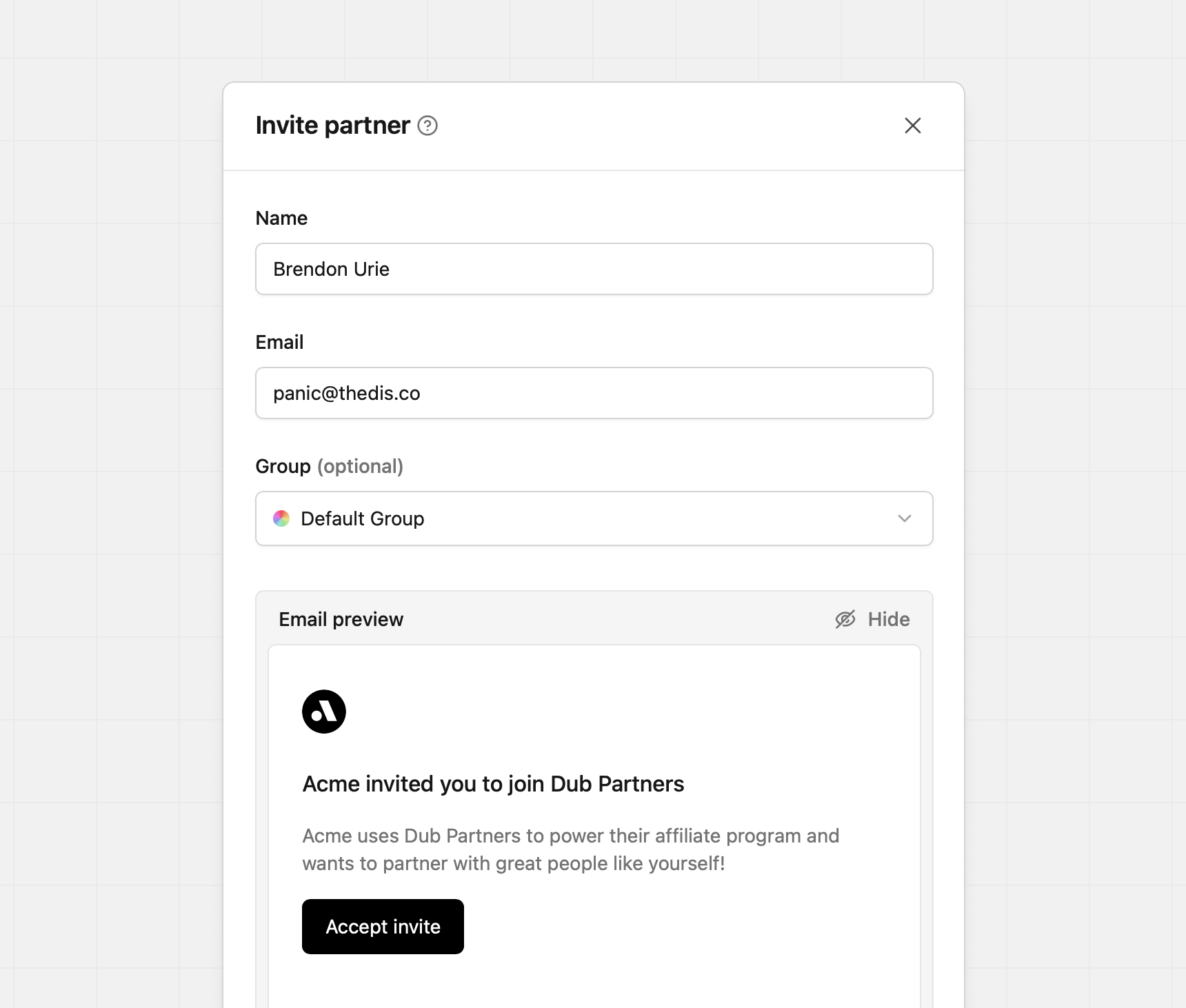The height and width of the screenshot is (1008, 1186).
Task: Click the eye-slash icon in Email preview
Action: (845, 619)
